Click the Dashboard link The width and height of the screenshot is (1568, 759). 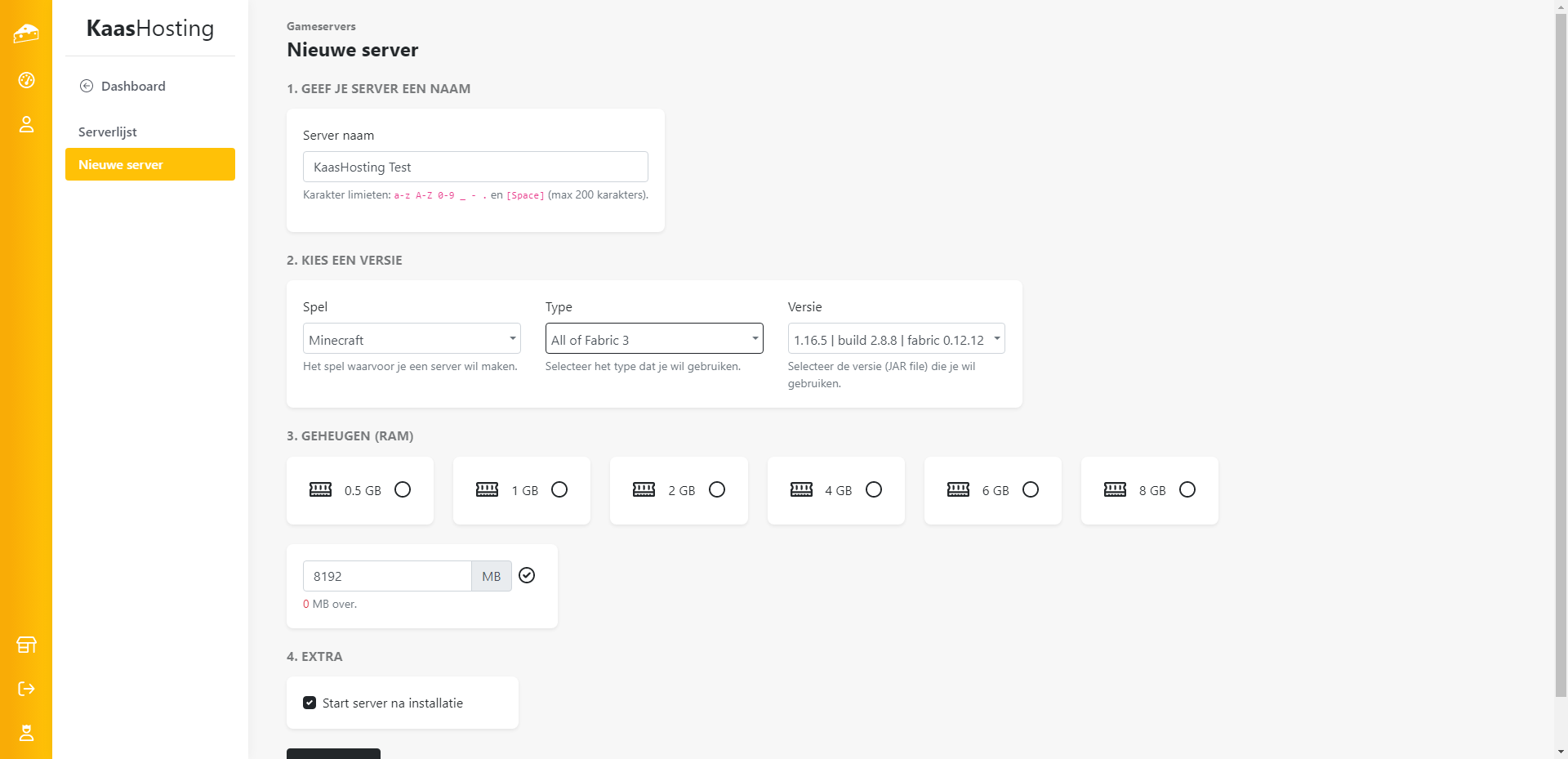[x=133, y=86]
